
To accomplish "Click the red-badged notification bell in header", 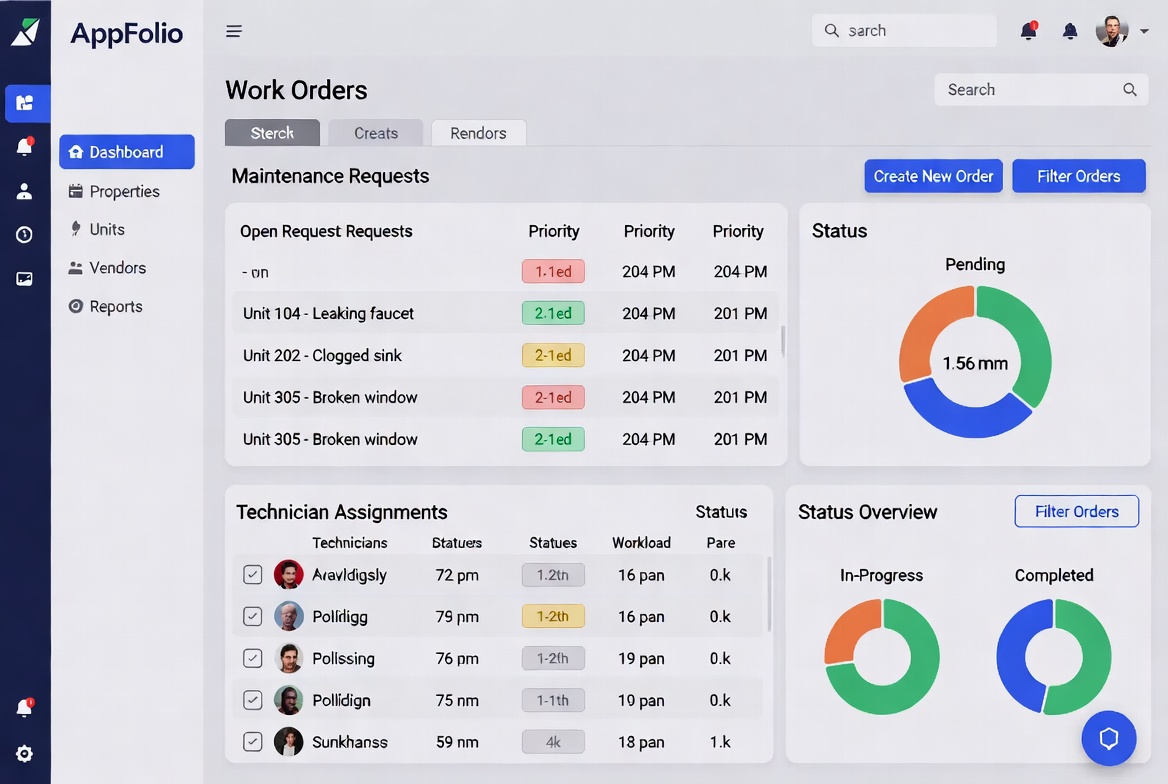I will [1029, 31].
